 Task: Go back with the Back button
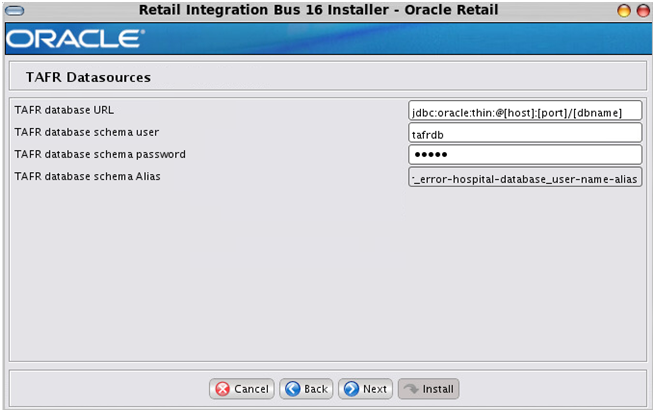click(306, 389)
